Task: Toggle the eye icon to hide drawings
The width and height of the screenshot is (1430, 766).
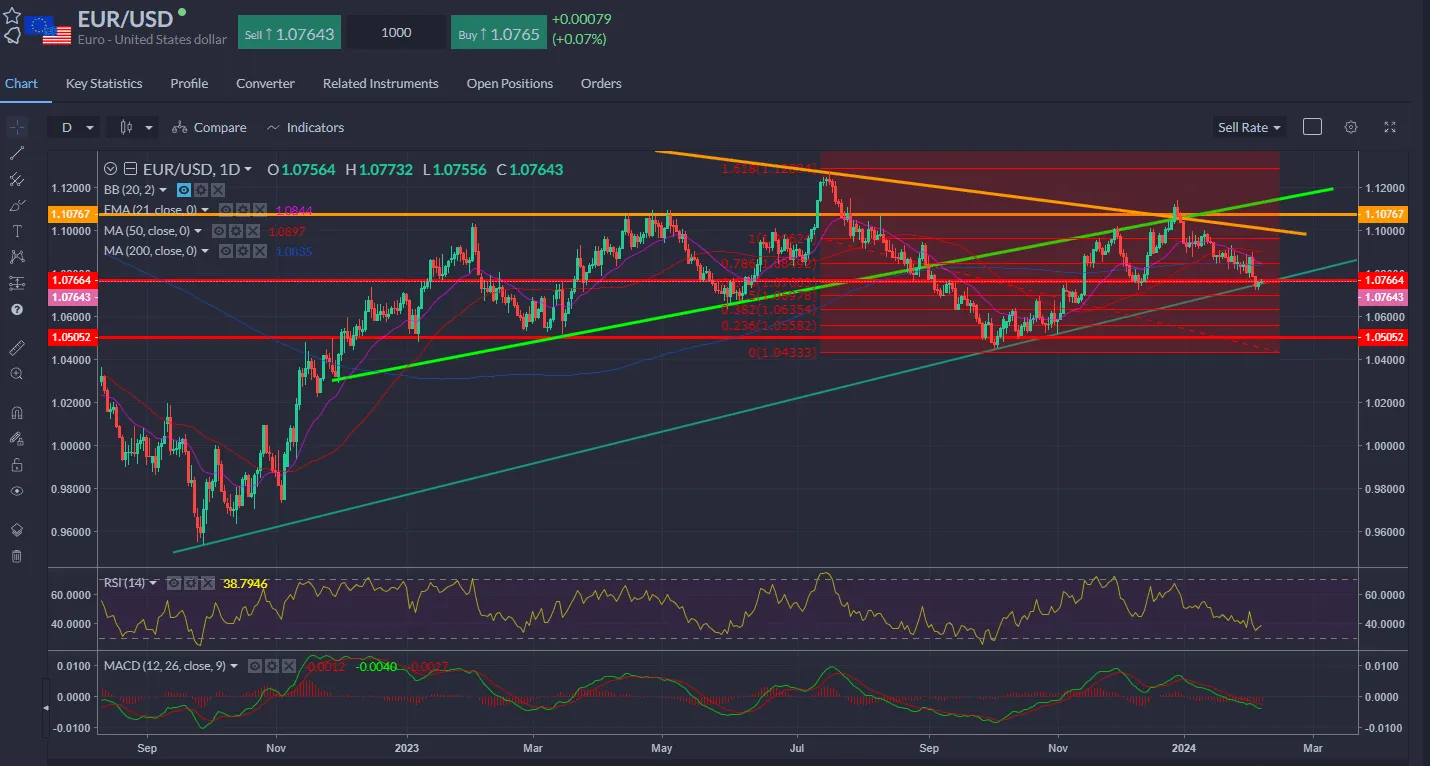Action: tap(15, 491)
